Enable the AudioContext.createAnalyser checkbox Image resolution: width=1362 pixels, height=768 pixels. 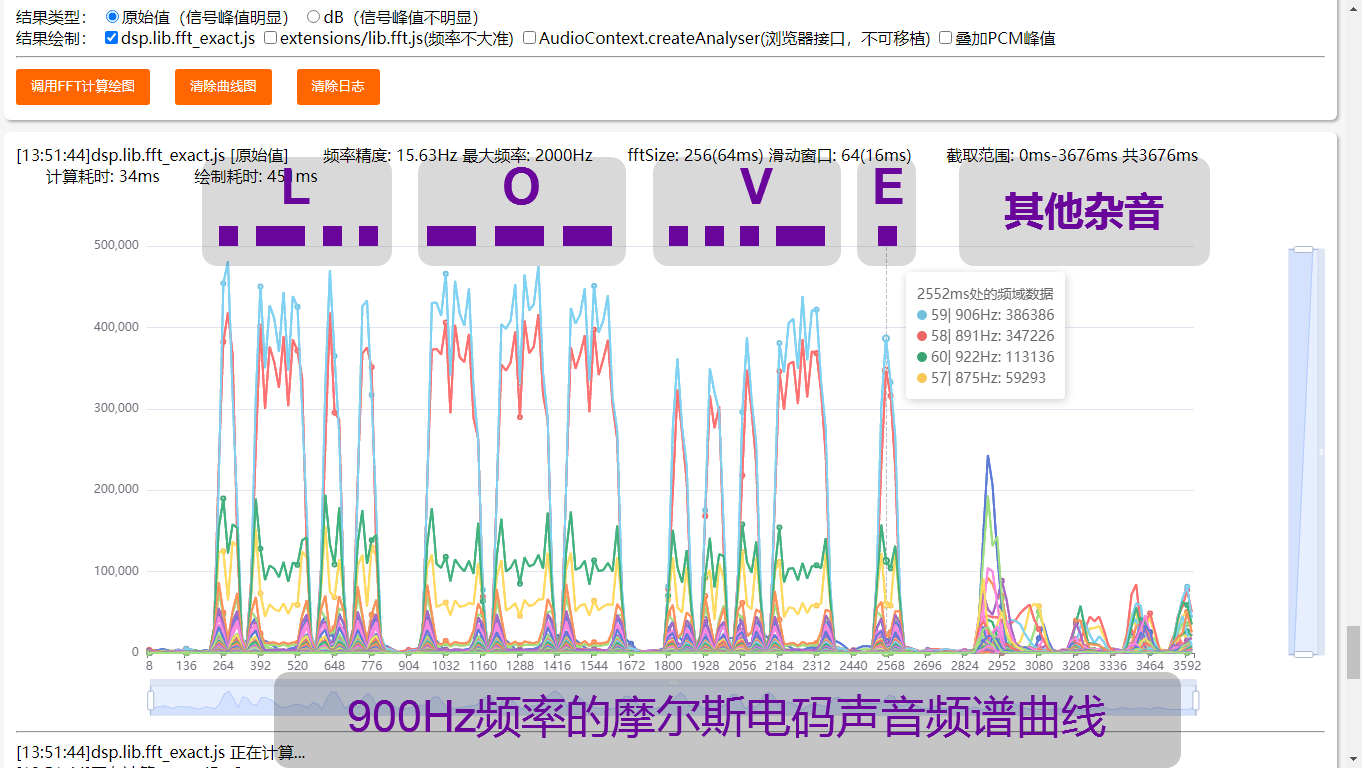(x=530, y=38)
